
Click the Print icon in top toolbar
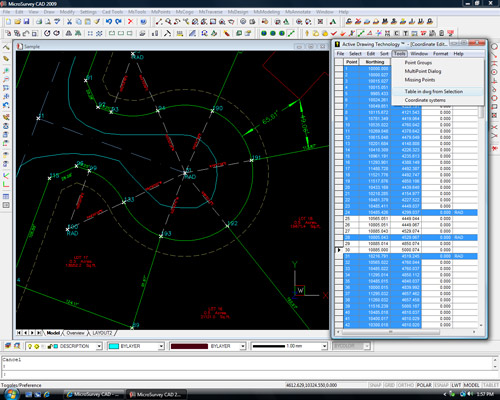click(x=39, y=22)
